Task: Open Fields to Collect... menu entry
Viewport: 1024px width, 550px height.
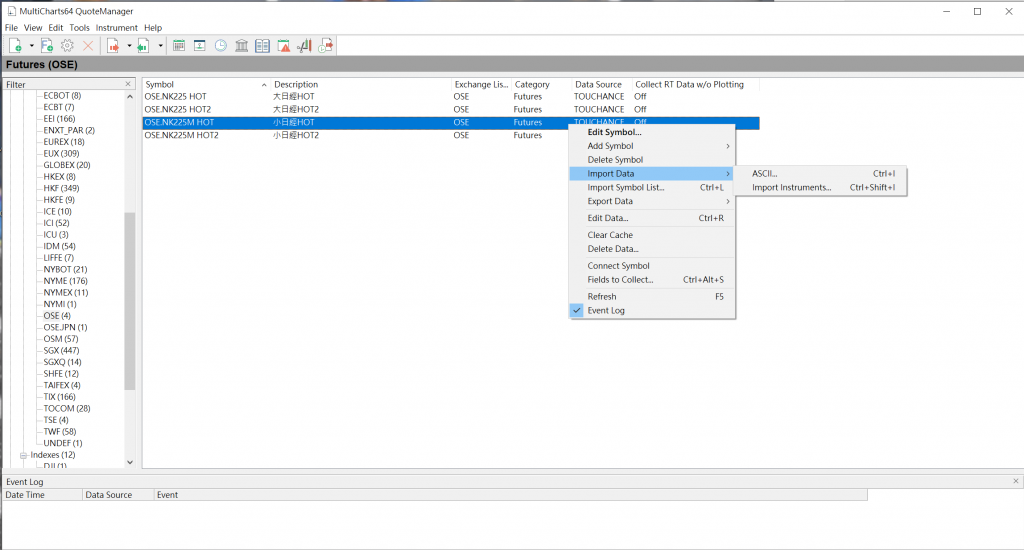Action: pyautogui.click(x=652, y=280)
